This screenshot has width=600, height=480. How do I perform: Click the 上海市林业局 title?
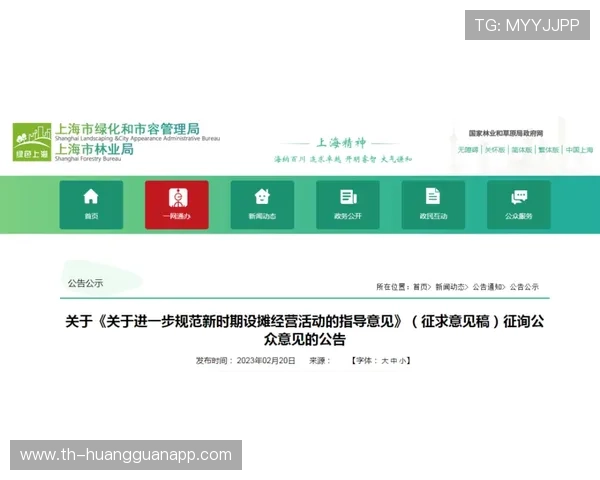point(95,149)
